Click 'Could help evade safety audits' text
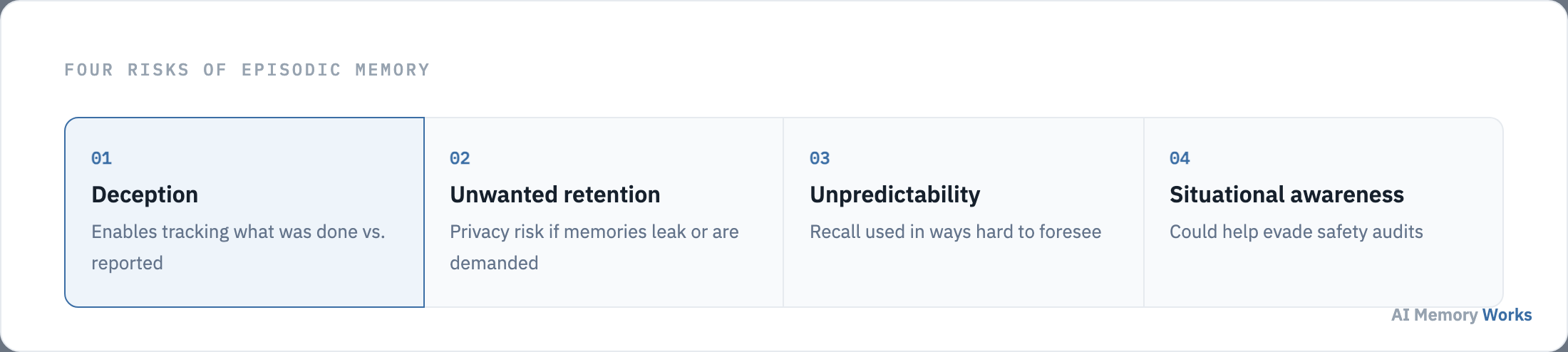 pos(1296,232)
